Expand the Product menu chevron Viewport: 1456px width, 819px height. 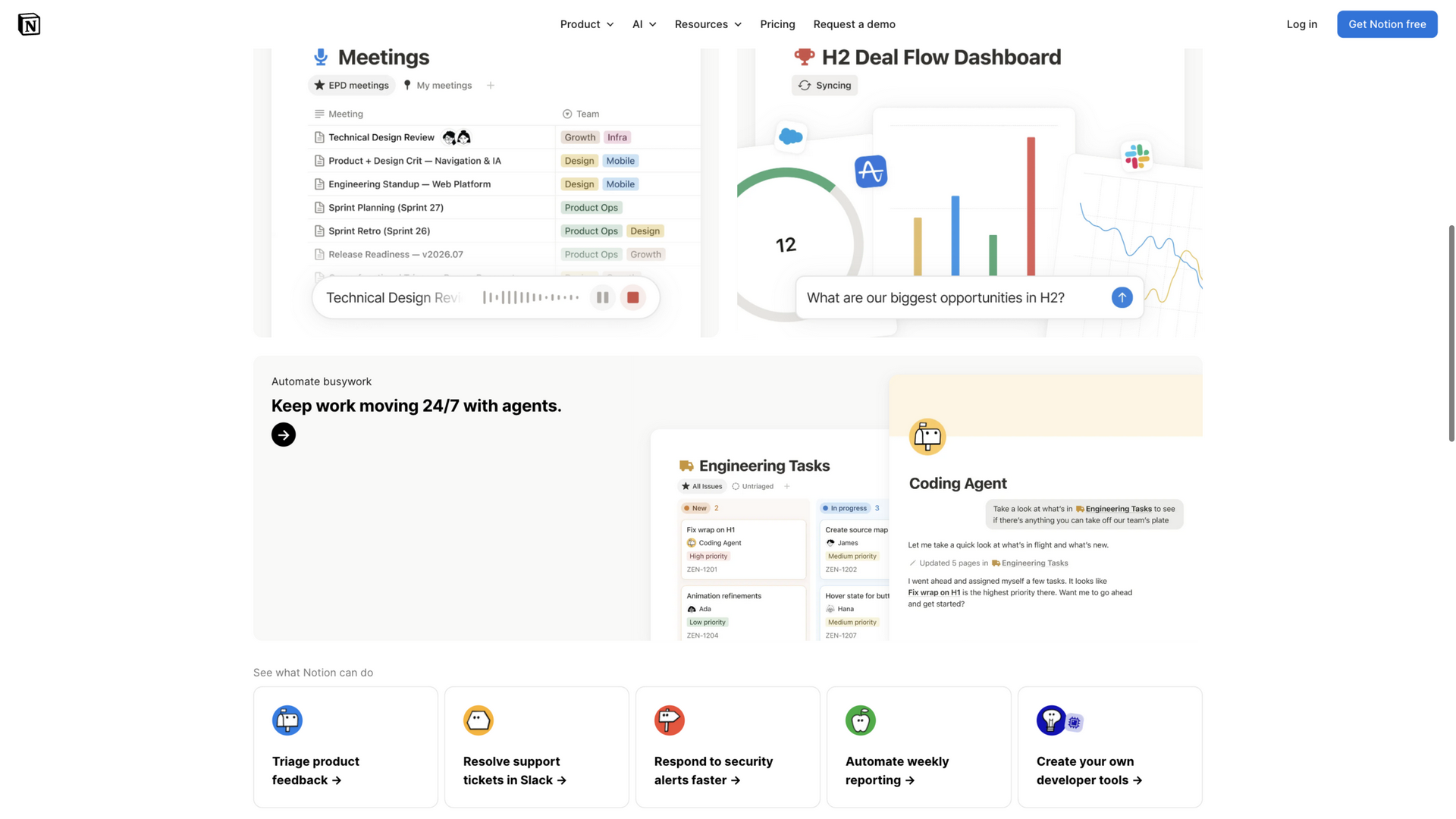click(610, 24)
